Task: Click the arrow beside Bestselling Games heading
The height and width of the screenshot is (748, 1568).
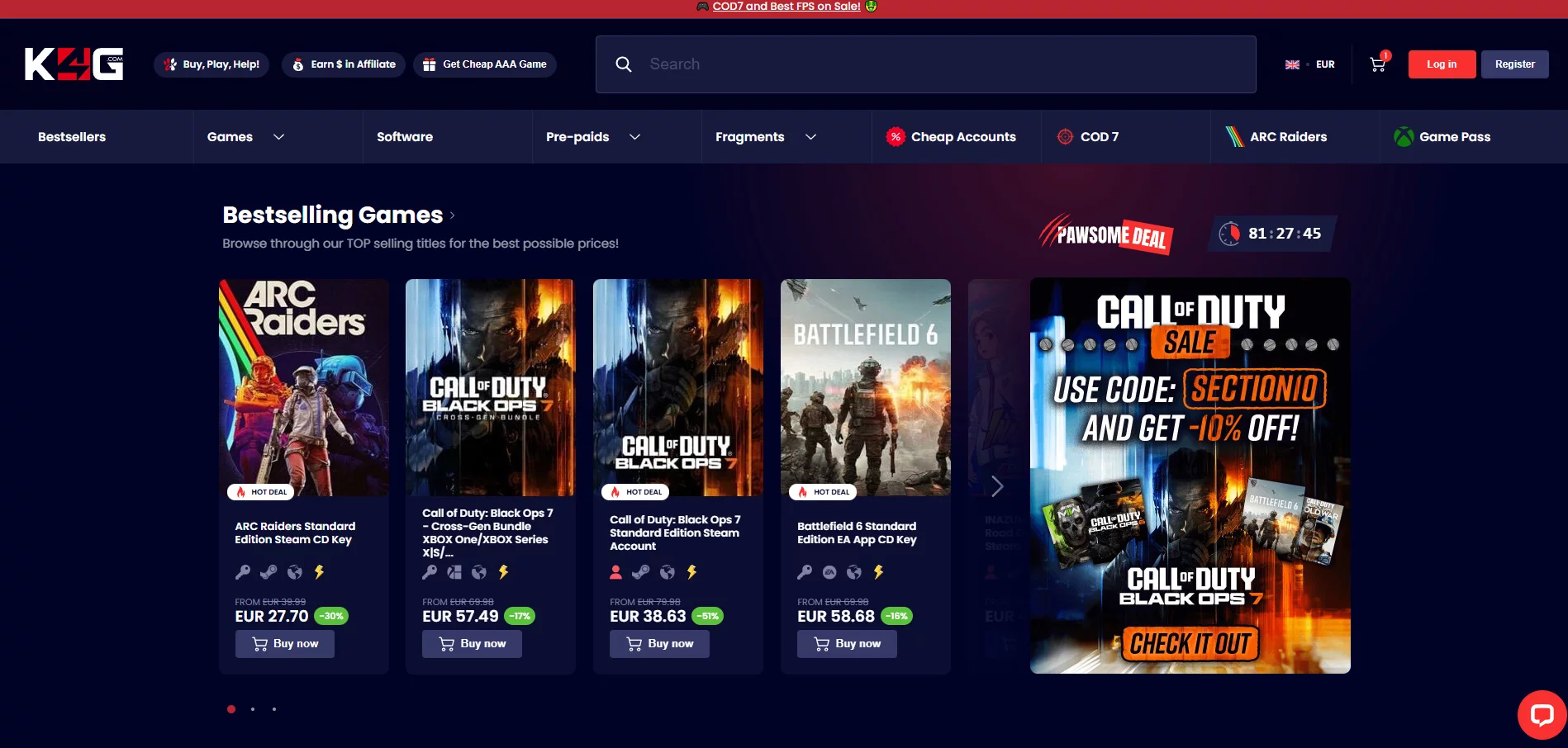Action: 452,215
